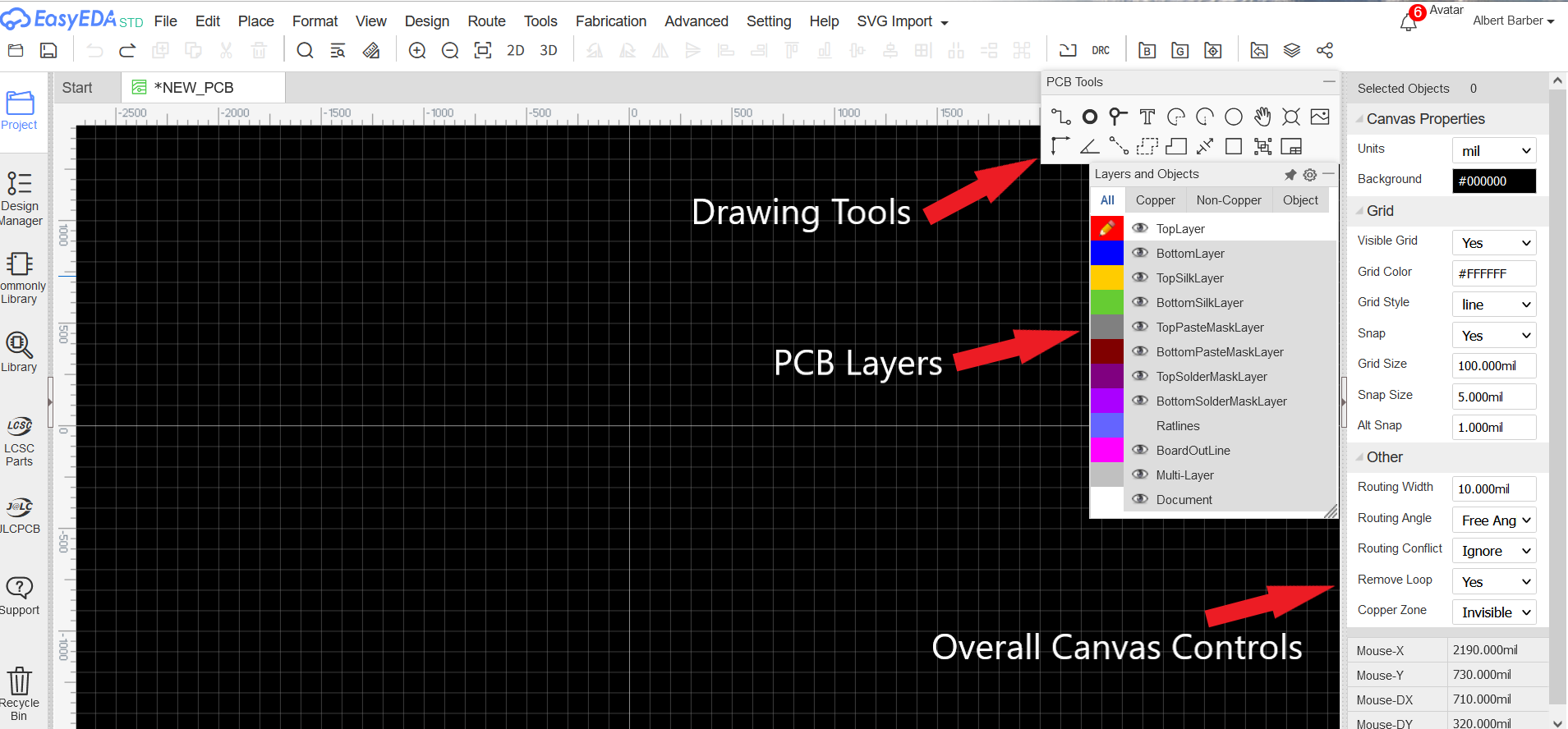Open the Grid Style dropdown

coord(1494,305)
